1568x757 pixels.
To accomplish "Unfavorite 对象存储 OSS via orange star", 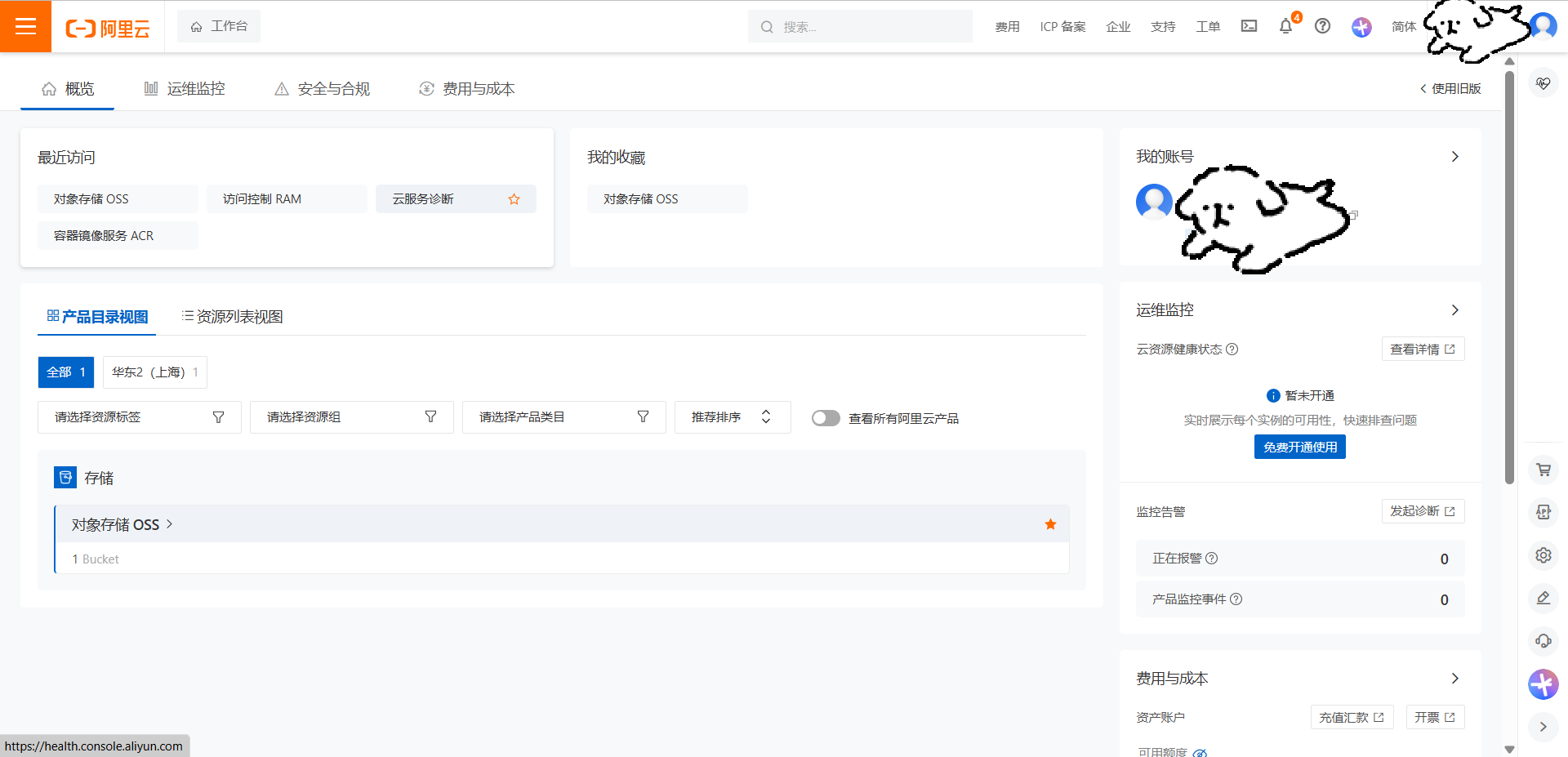I will tap(1050, 524).
